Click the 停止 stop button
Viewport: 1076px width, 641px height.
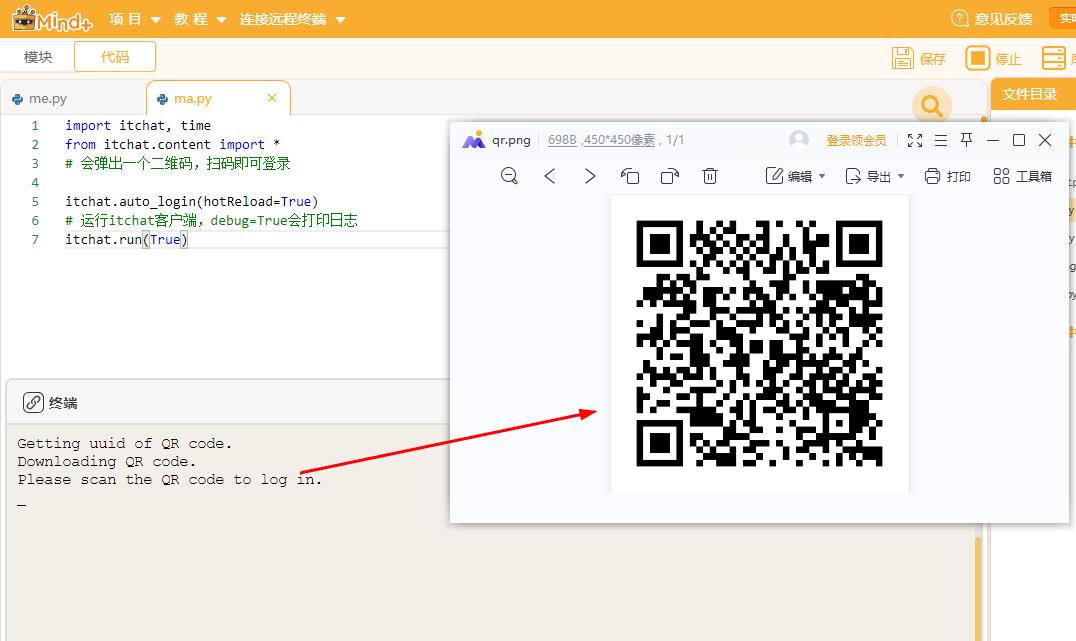pos(993,58)
